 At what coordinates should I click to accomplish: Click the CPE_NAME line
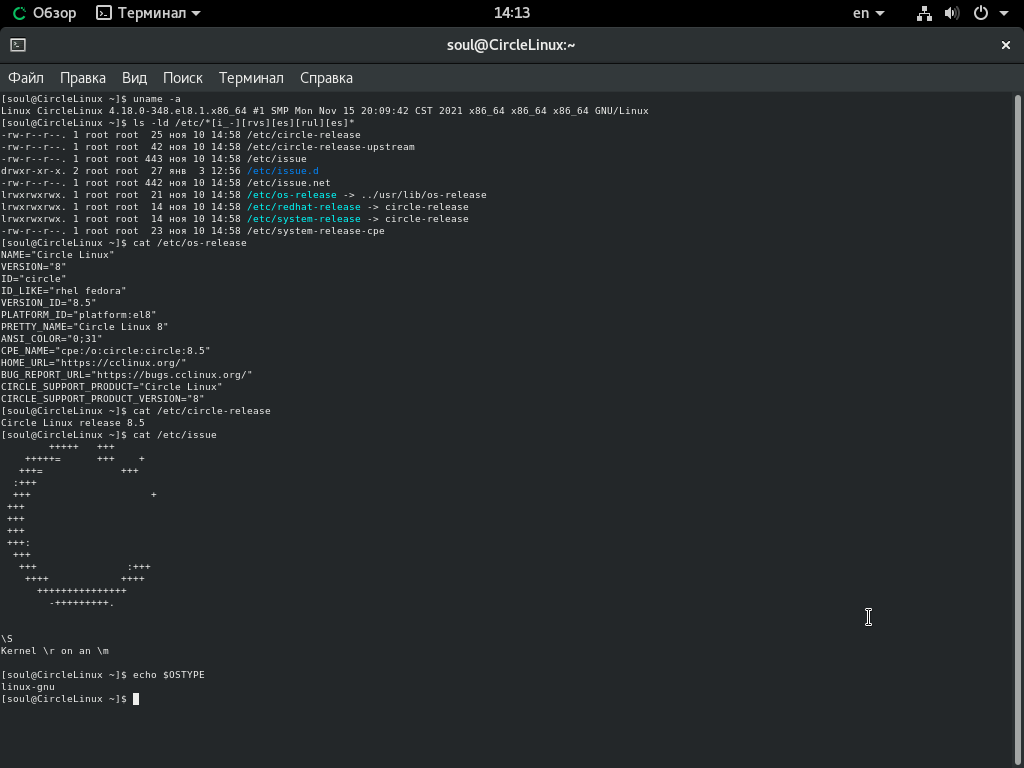click(x=106, y=351)
